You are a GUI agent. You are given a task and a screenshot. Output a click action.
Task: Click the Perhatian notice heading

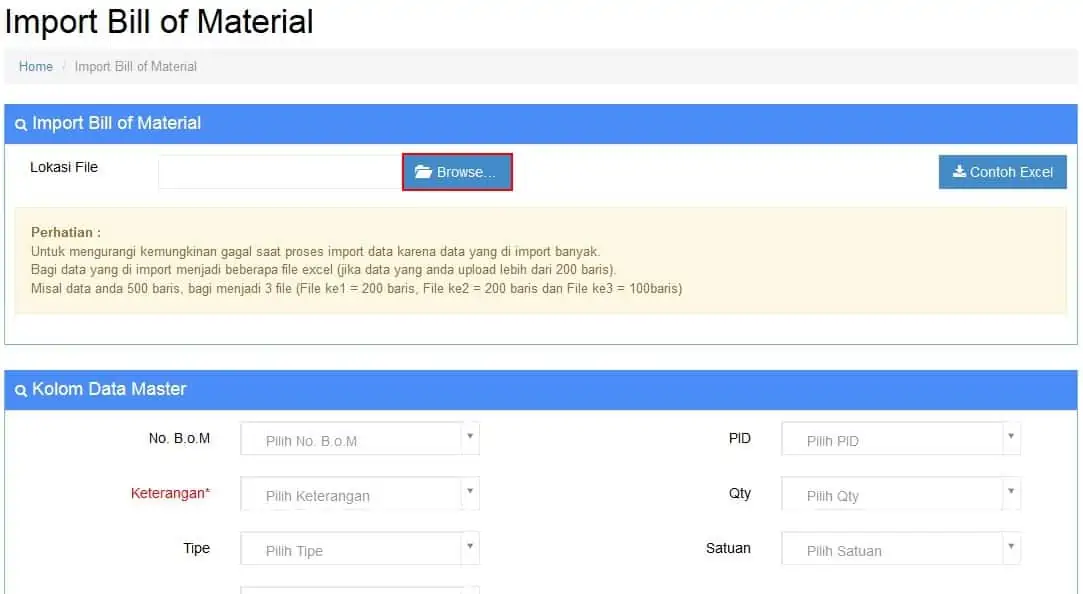(66, 232)
